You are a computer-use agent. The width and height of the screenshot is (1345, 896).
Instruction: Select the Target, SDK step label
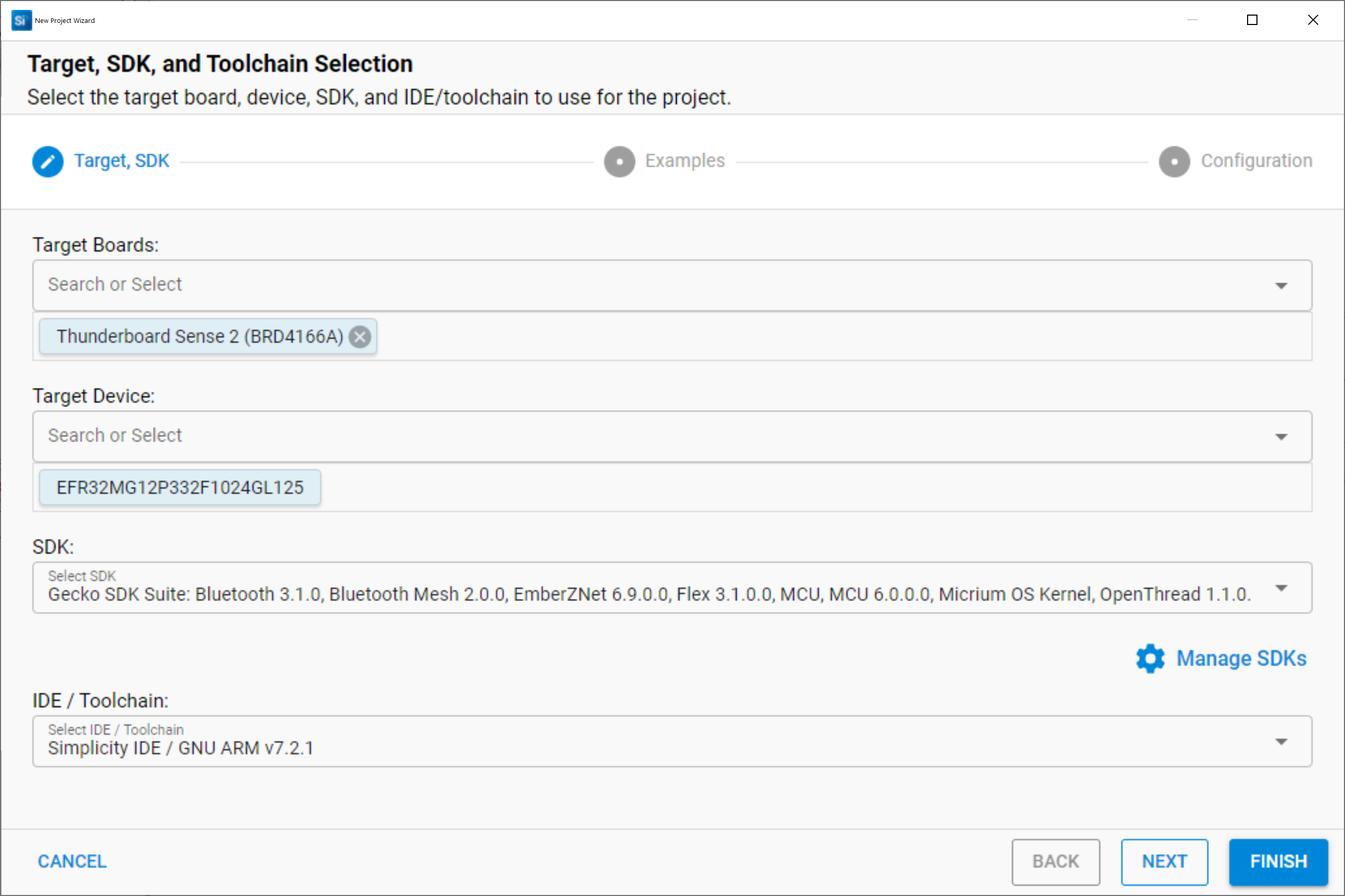point(122,160)
